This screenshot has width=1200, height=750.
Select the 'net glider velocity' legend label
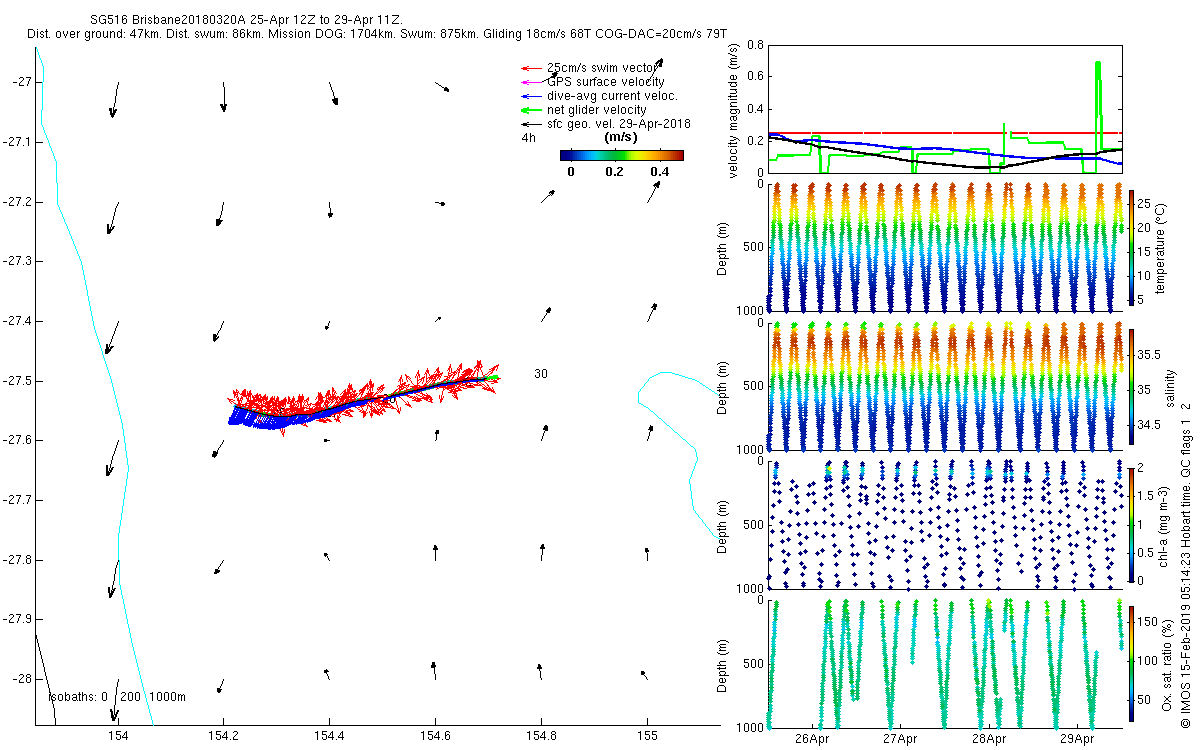tap(596, 110)
